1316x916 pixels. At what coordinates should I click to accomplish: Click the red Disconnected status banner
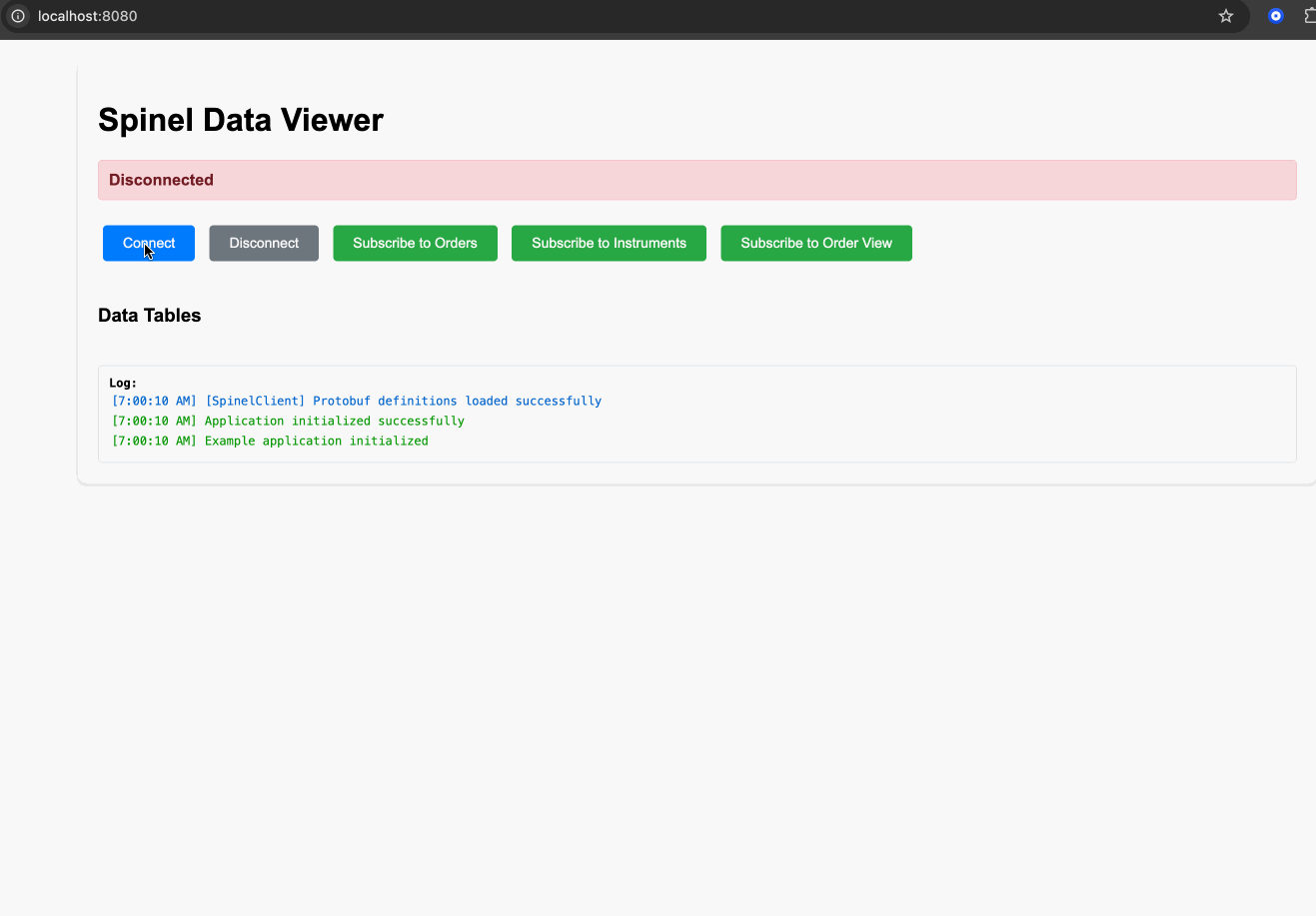696,180
